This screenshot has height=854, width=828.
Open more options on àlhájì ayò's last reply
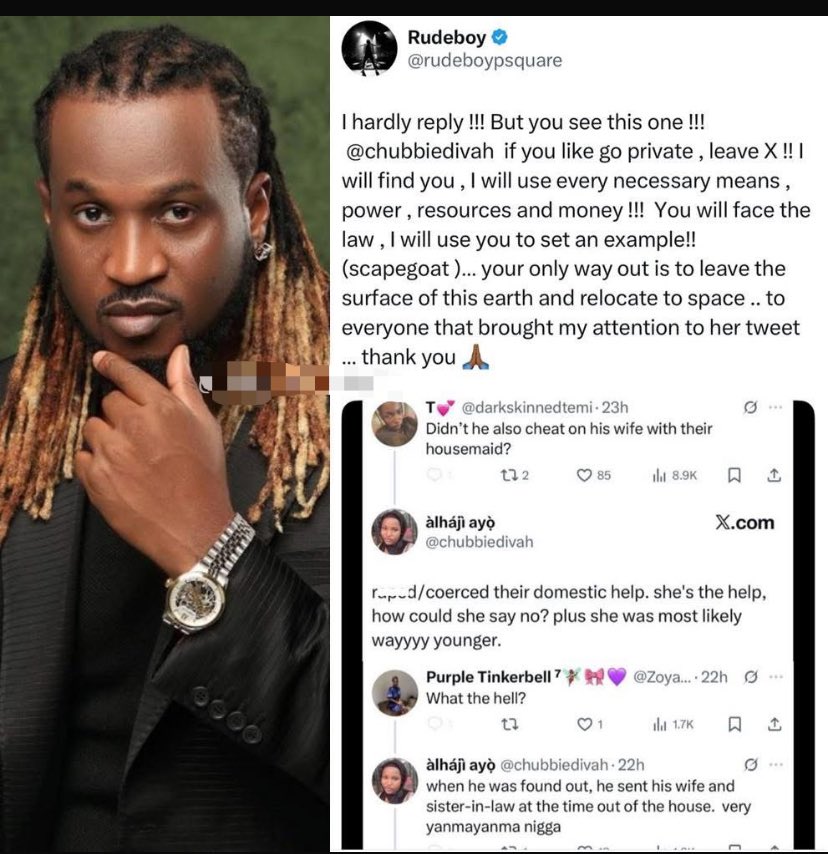pos(776,765)
